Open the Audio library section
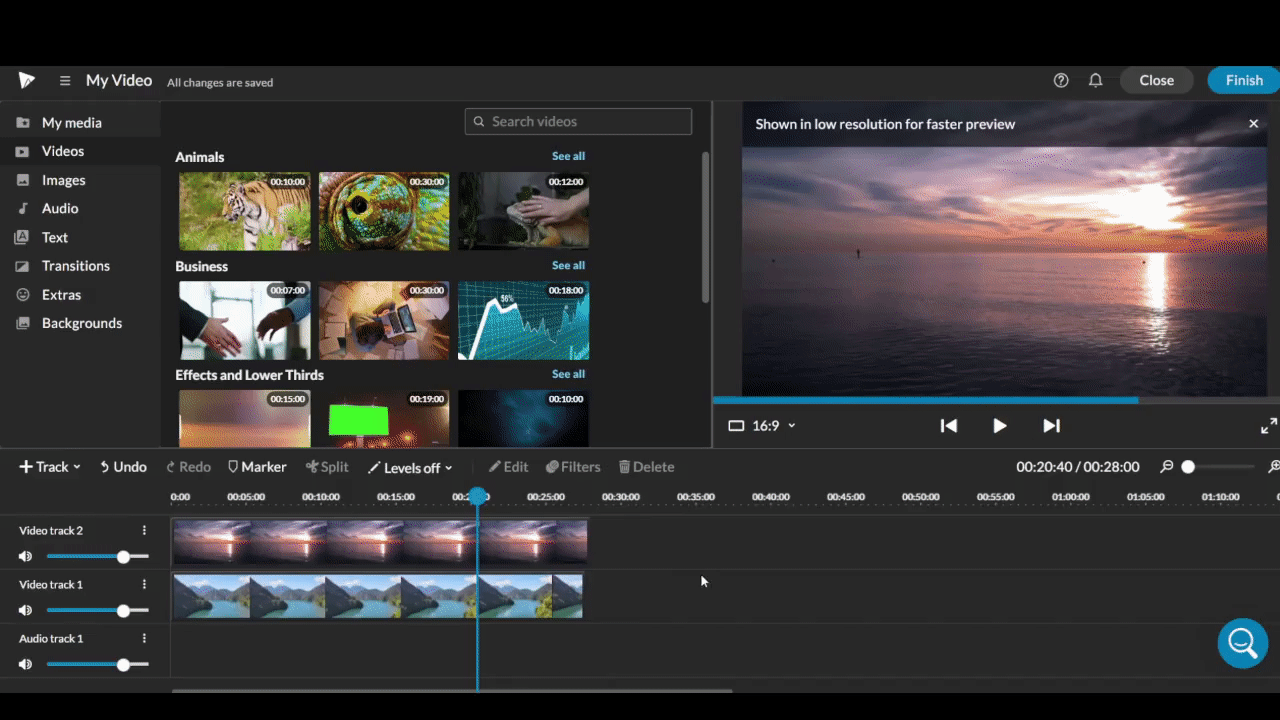The image size is (1280, 720). click(x=59, y=209)
